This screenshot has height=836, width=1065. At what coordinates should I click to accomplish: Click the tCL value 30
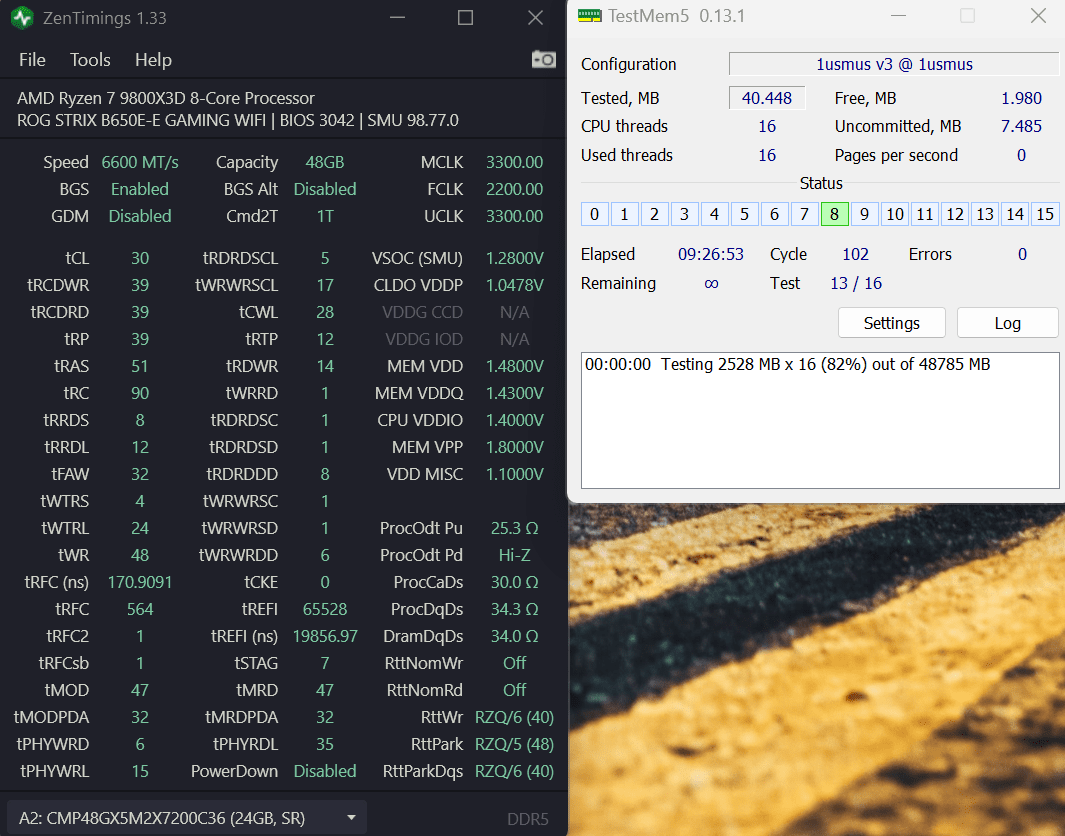click(x=140, y=258)
